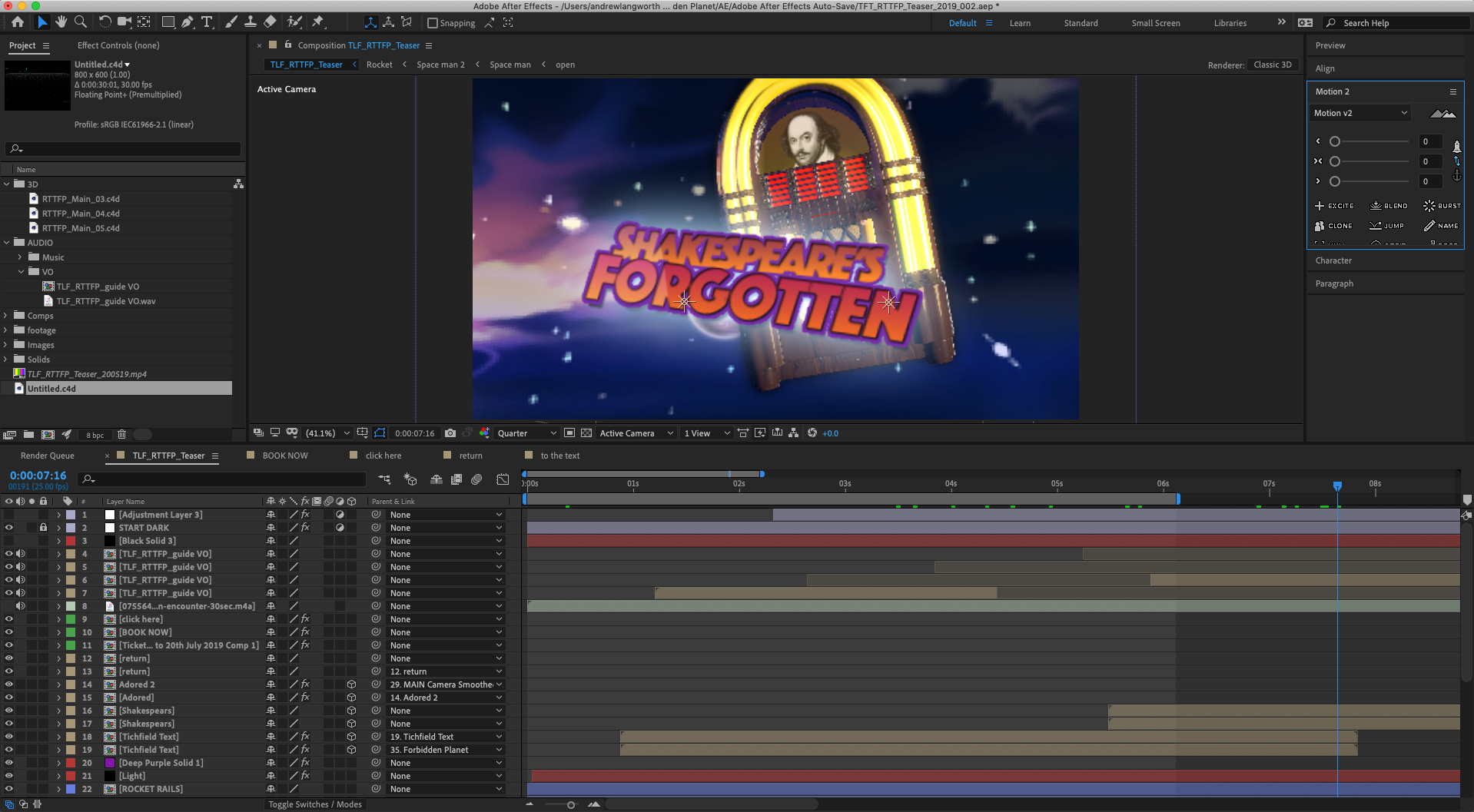The height and width of the screenshot is (812, 1474).
Task: Select the Zoom tool
Action: [80, 22]
